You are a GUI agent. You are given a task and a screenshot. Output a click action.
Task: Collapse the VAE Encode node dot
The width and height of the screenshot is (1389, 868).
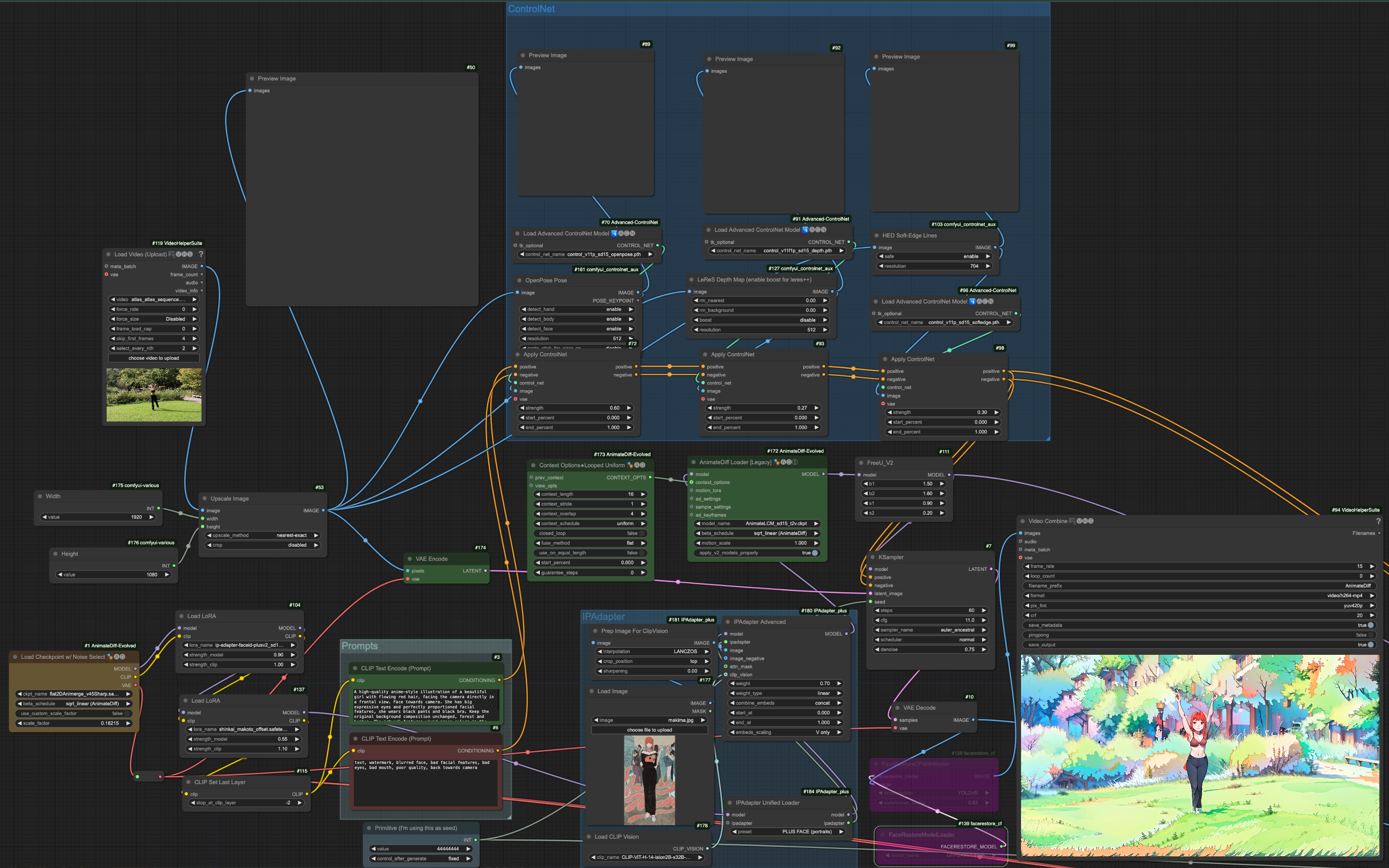[x=410, y=559]
